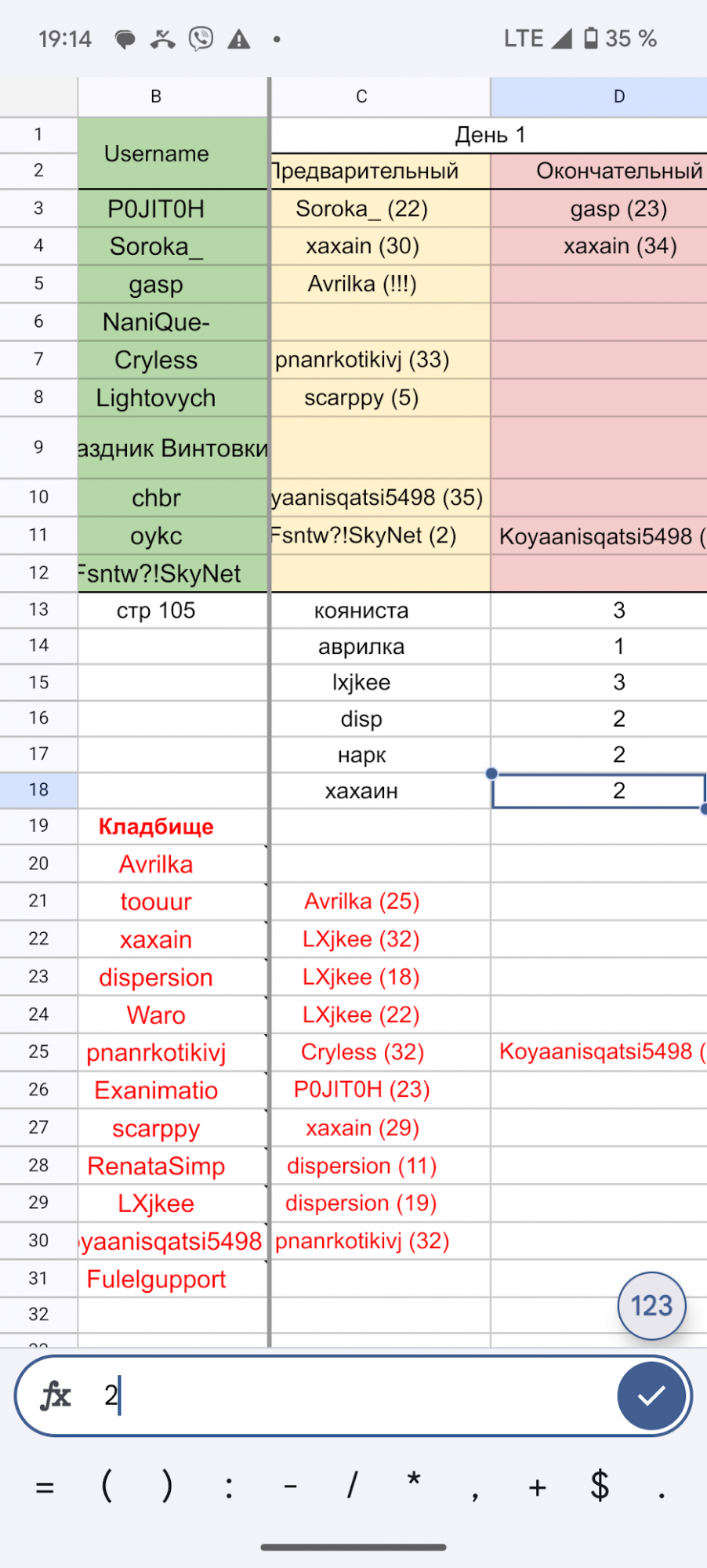Image resolution: width=707 pixels, height=1568 pixels.
Task: Tap the missed call status icon
Action: [162, 39]
